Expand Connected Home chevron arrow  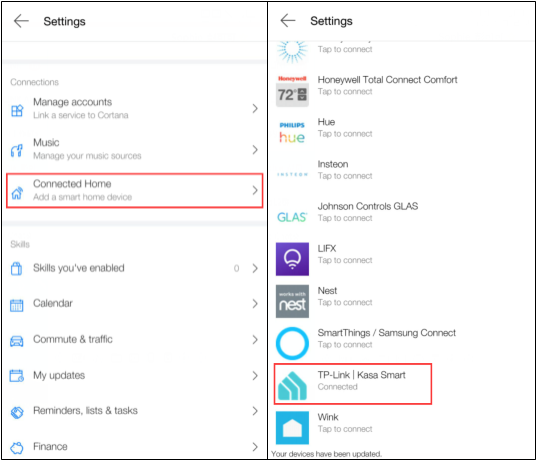tap(255, 190)
